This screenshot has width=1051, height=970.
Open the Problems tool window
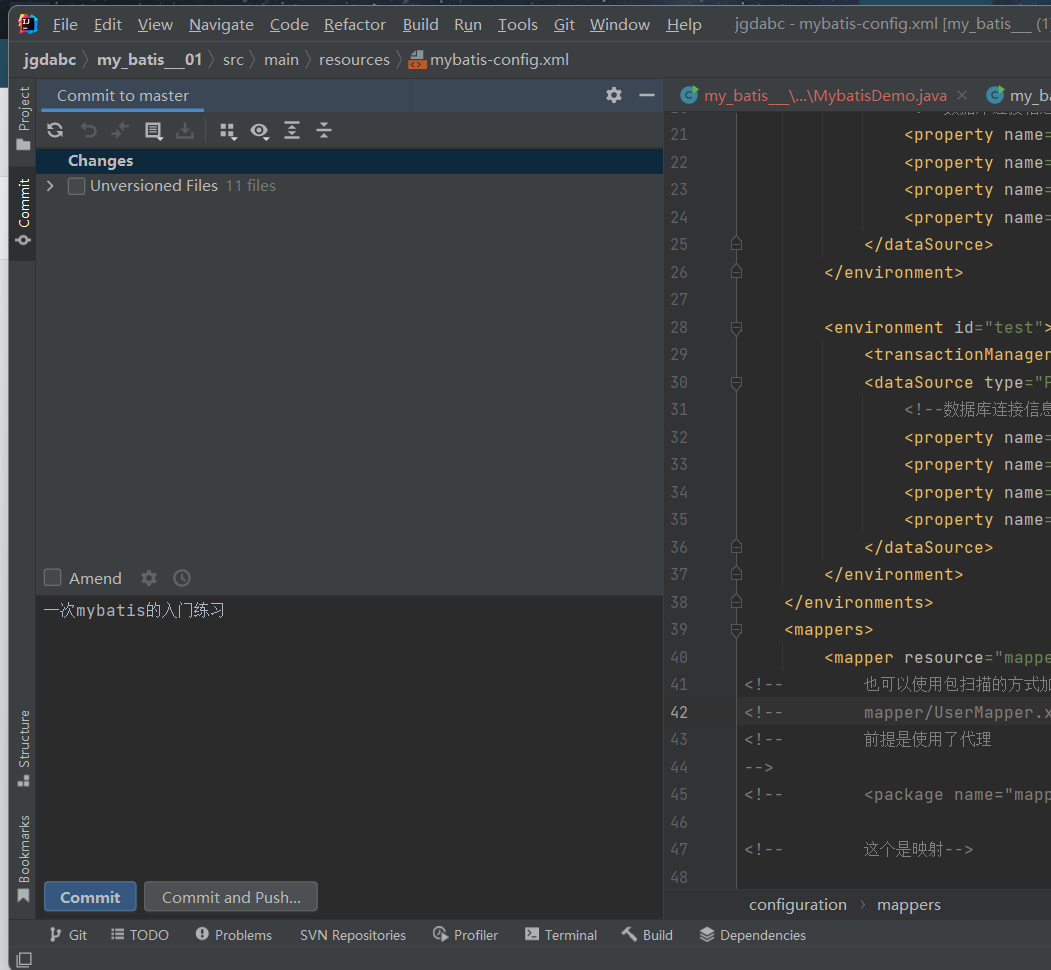(233, 935)
